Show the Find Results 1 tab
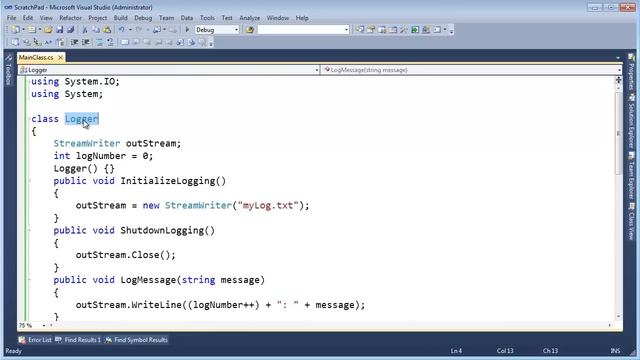Image resolution: width=640 pixels, height=360 pixels. point(78,340)
